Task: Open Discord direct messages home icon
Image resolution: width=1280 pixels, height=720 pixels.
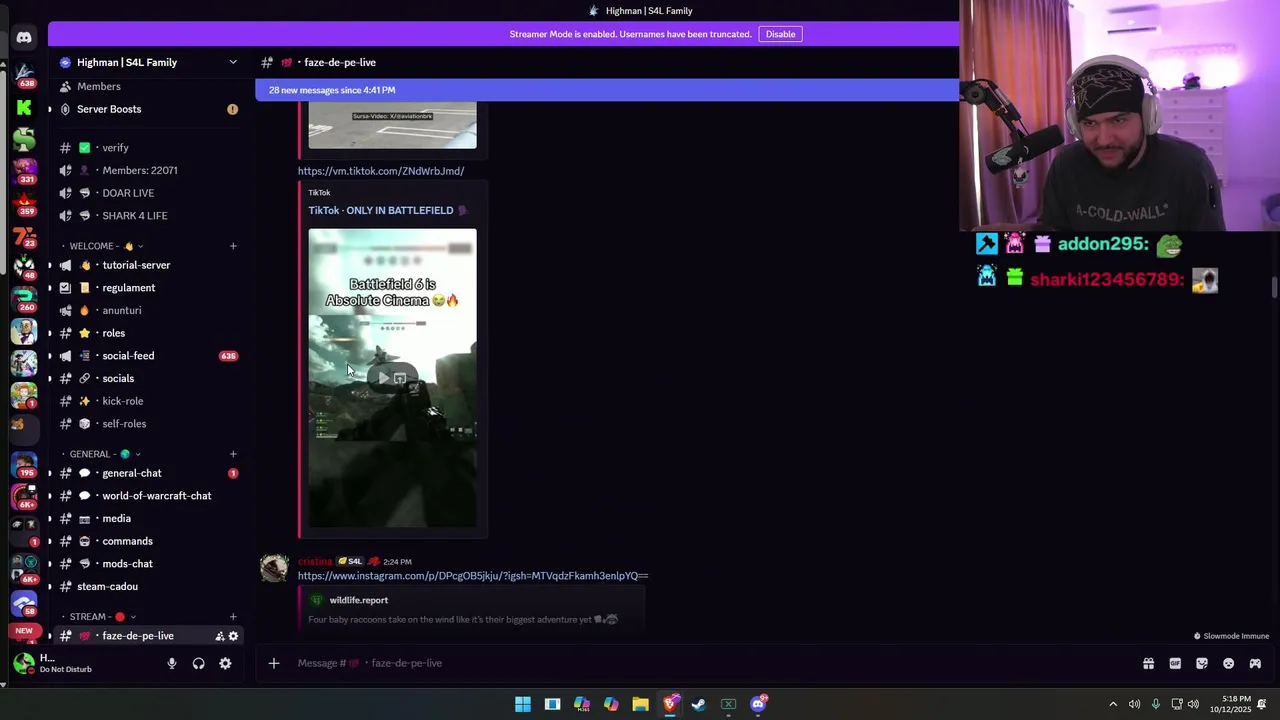Action: tap(24, 38)
